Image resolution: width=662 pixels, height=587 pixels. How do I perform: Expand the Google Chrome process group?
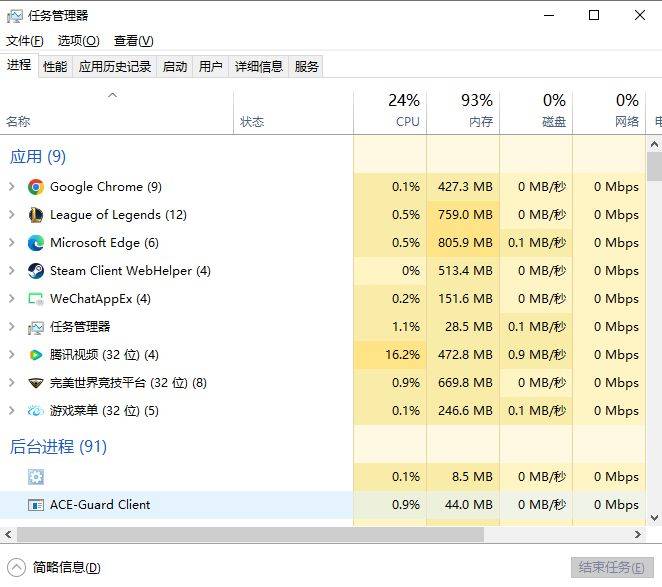11,187
